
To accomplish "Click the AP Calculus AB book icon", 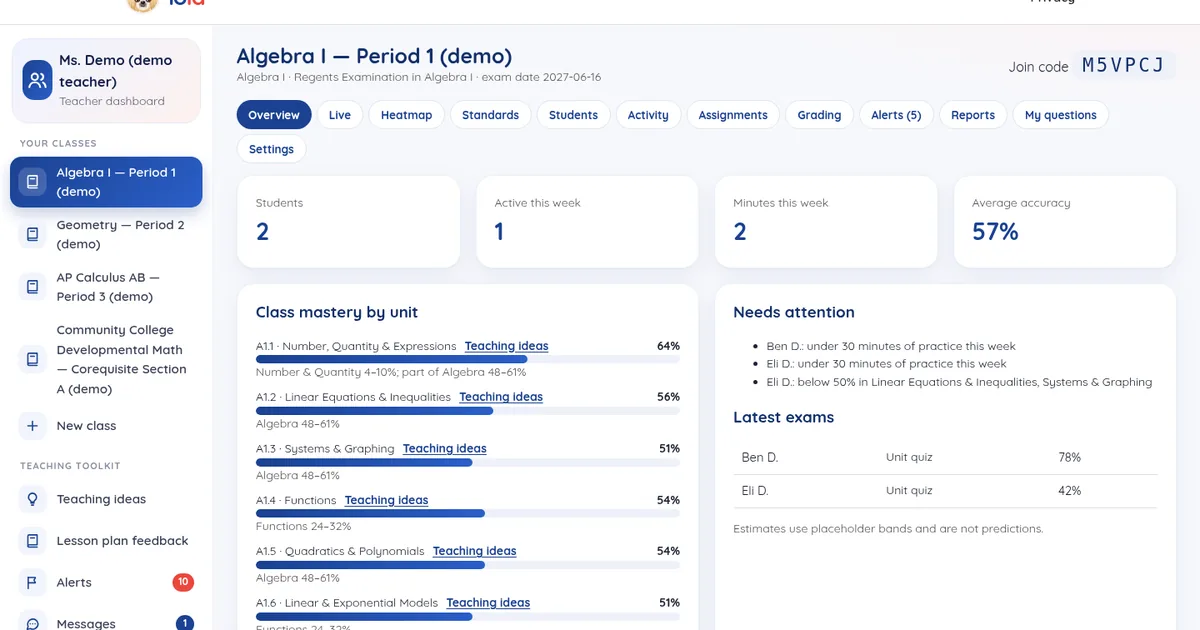I will coord(33,287).
